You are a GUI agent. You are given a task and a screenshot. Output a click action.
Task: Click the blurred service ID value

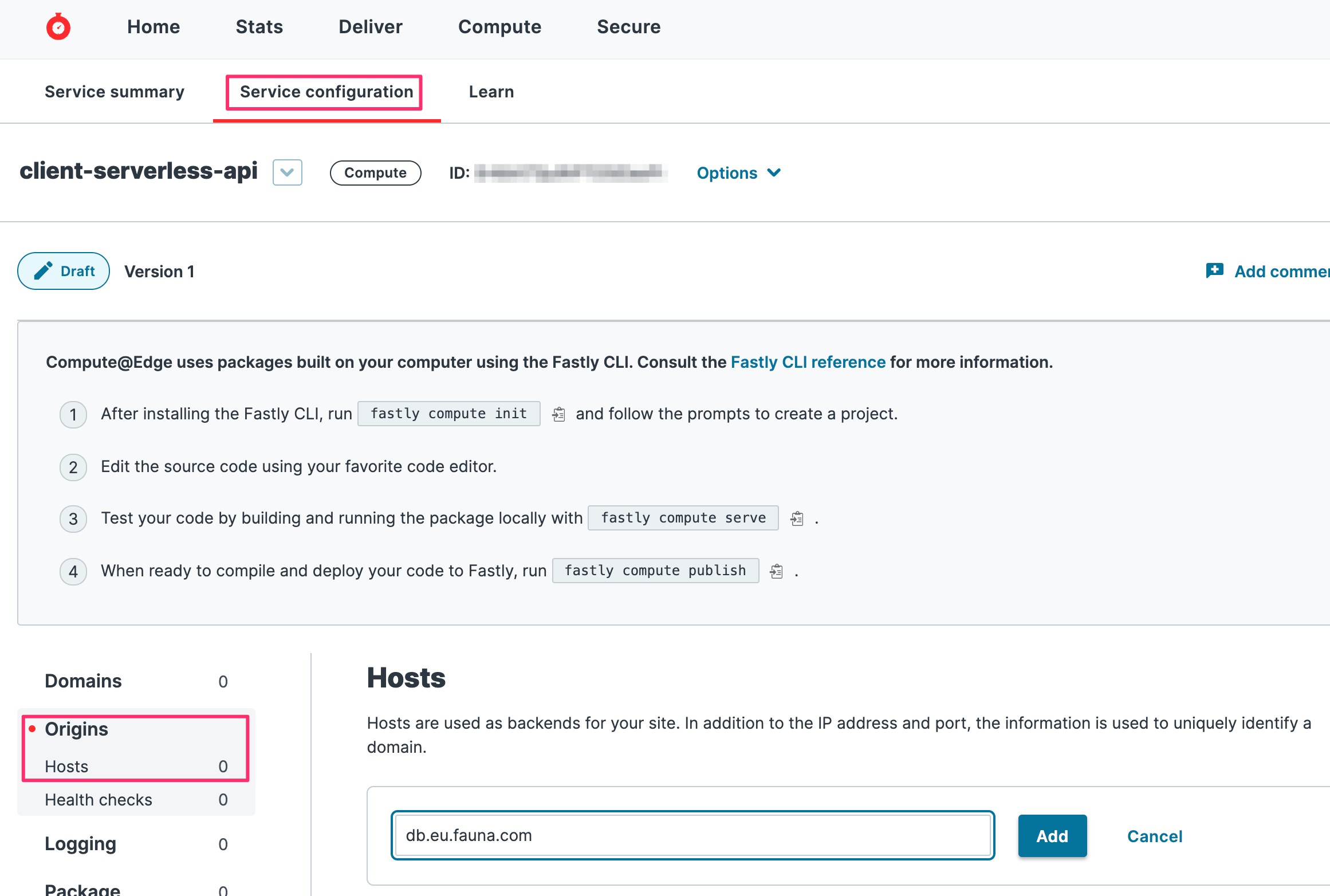coord(571,173)
